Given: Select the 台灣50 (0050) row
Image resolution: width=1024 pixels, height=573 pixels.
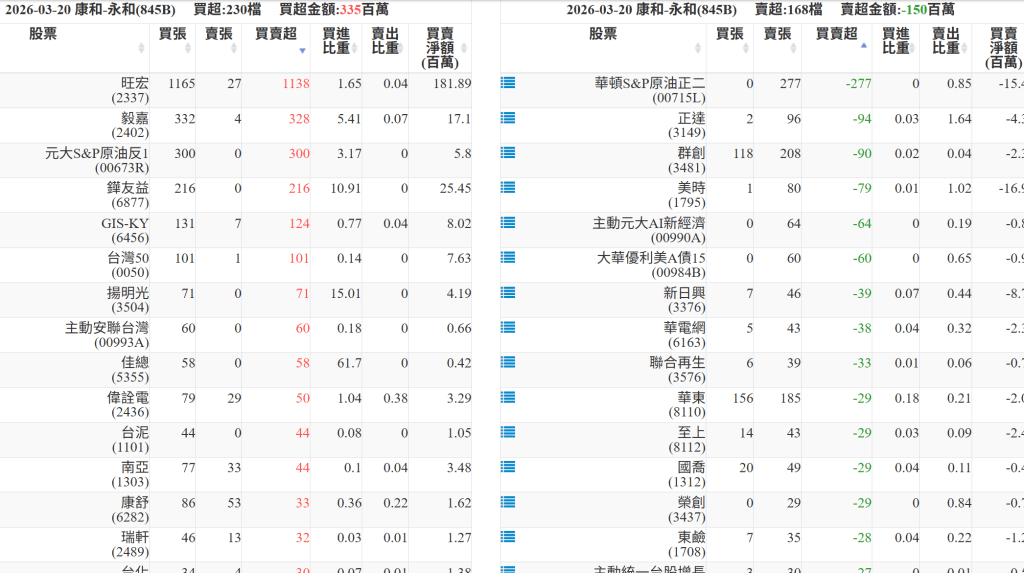Looking at the screenshot, I should (128, 265).
